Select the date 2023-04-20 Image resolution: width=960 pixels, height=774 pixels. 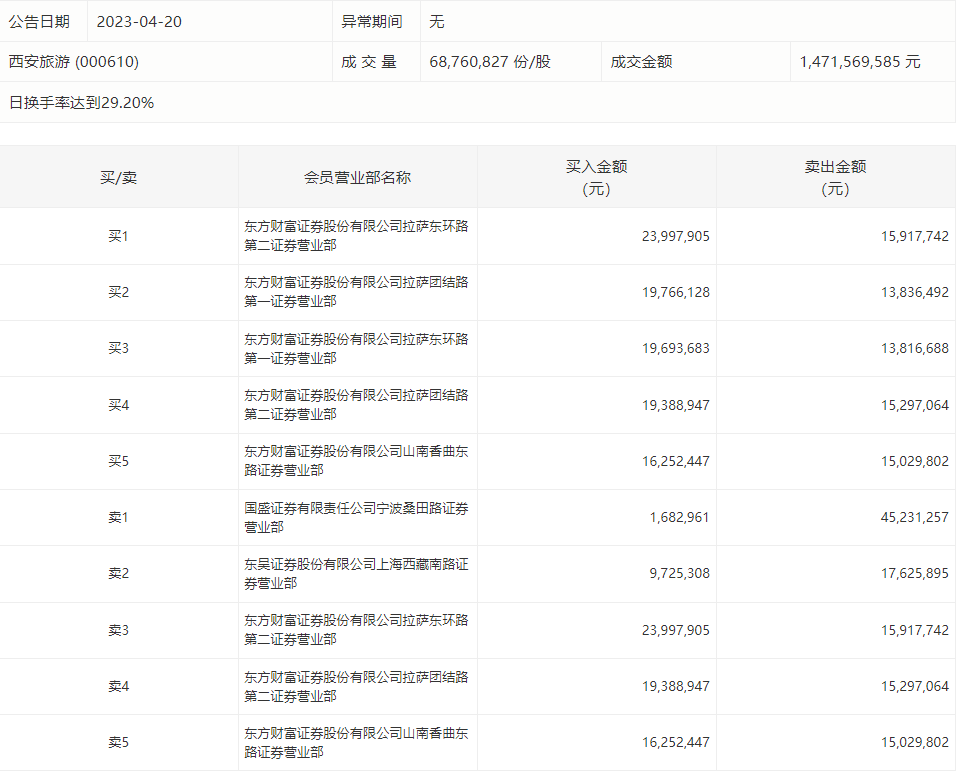tap(139, 21)
